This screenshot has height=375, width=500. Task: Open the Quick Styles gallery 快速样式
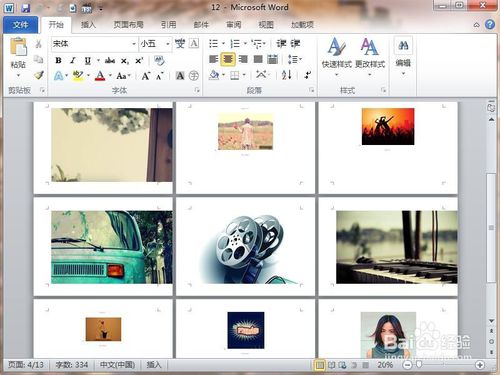(x=337, y=57)
